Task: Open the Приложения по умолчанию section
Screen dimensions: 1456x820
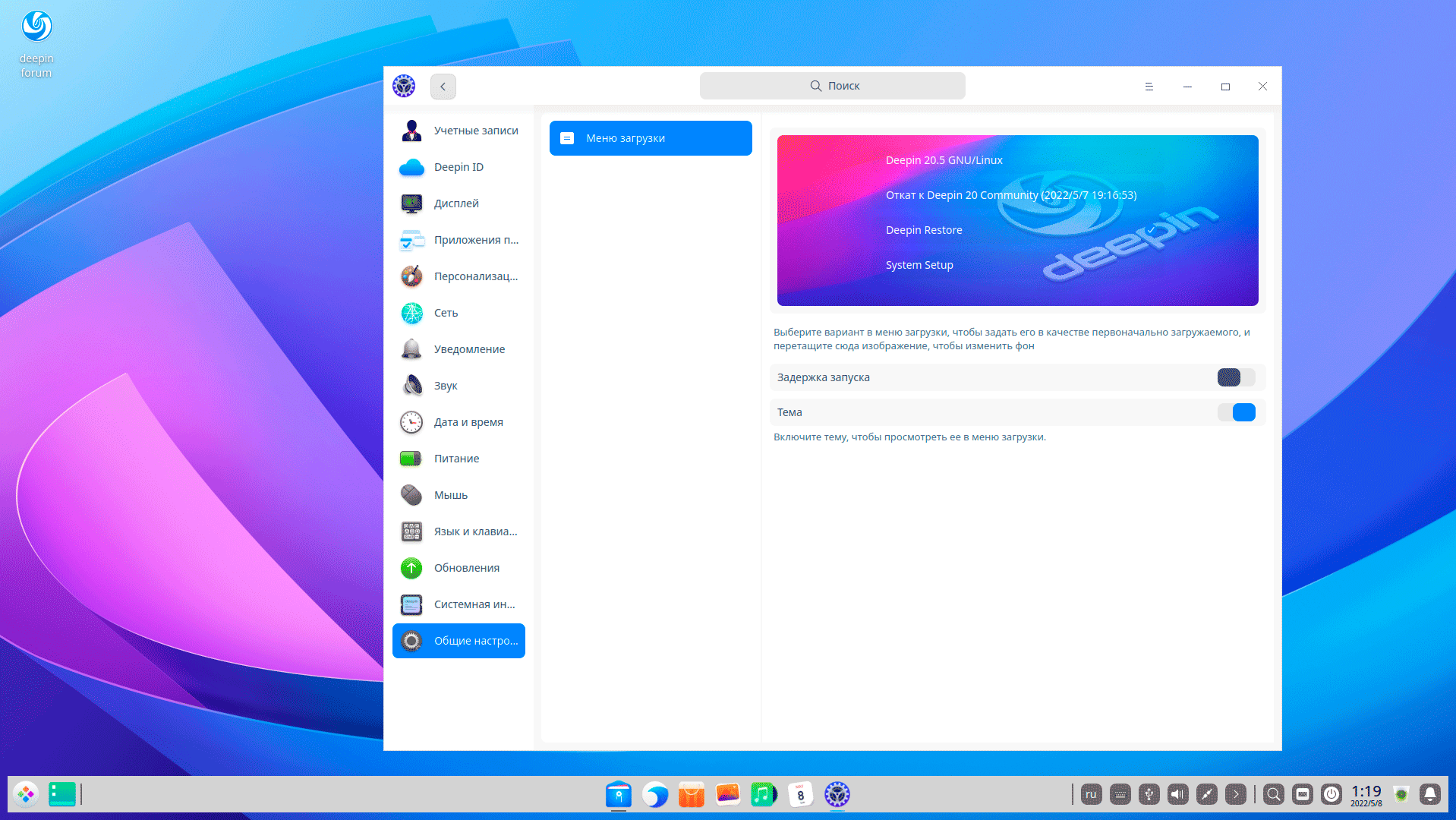Action: pyautogui.click(x=459, y=240)
